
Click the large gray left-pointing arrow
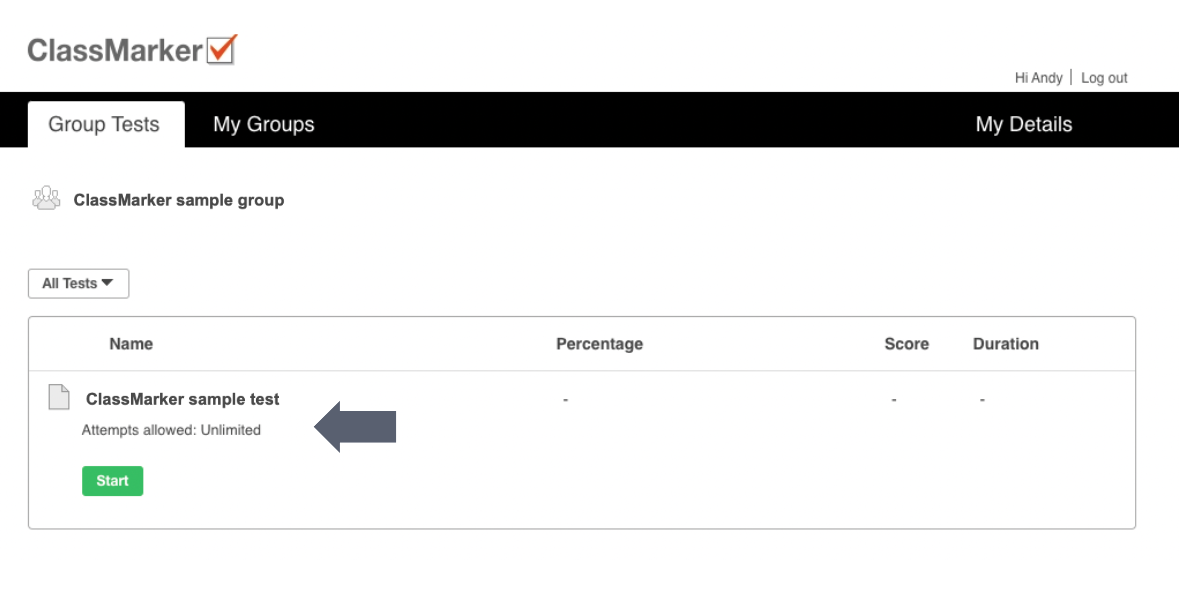pyautogui.click(x=356, y=426)
